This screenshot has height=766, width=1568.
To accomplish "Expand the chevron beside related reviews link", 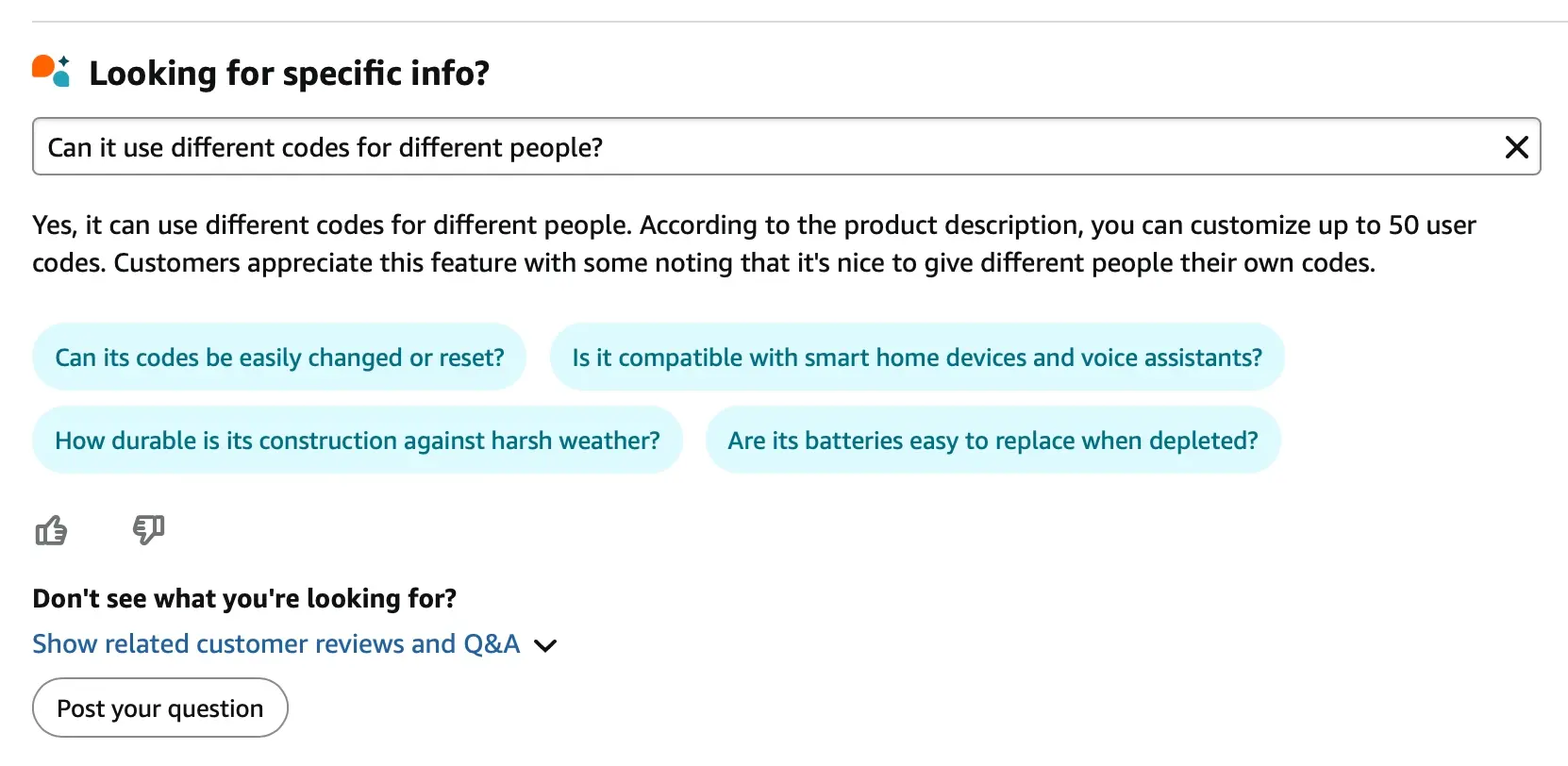I will (x=545, y=645).
